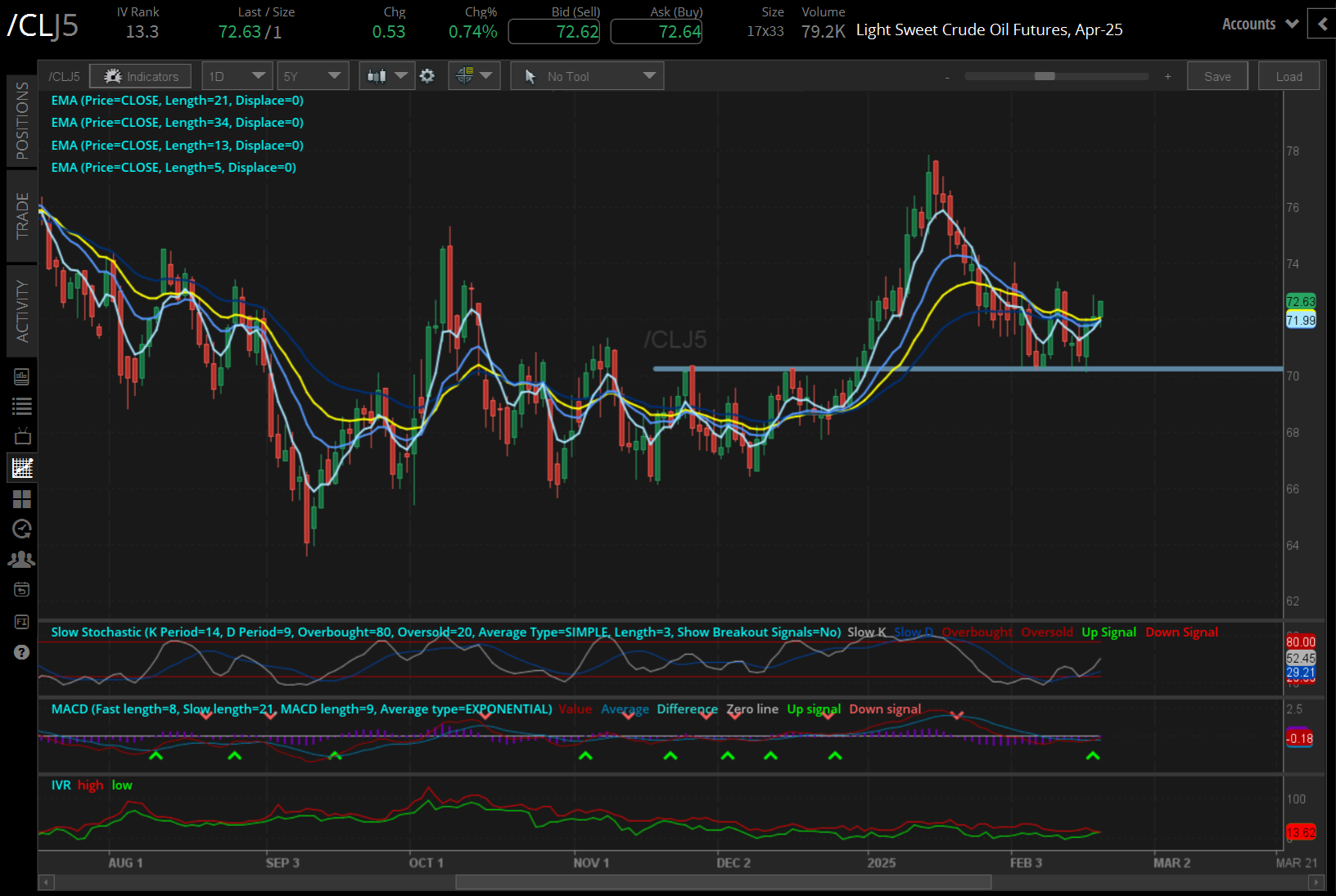This screenshot has height=896, width=1336.
Task: Expand the 5Y range dropdown
Action: pyautogui.click(x=313, y=75)
